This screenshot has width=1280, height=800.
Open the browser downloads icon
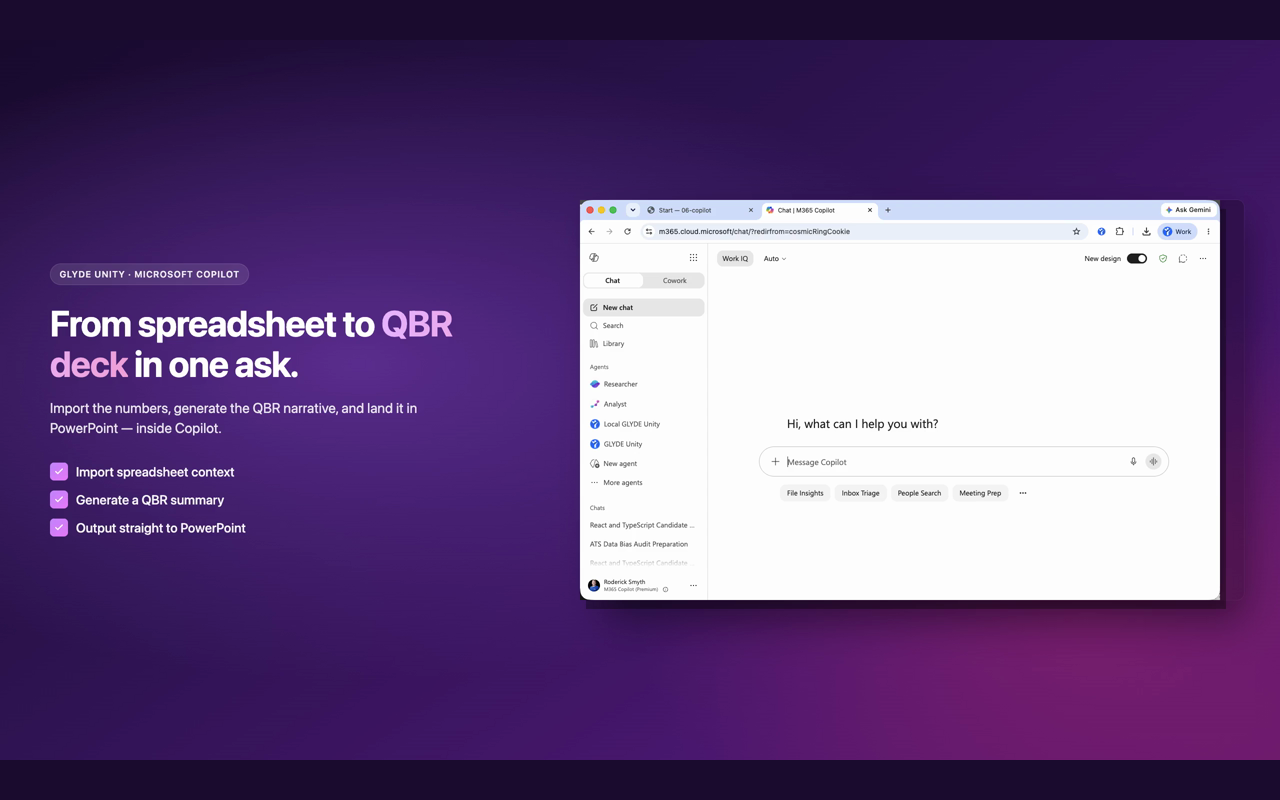[x=1146, y=232]
